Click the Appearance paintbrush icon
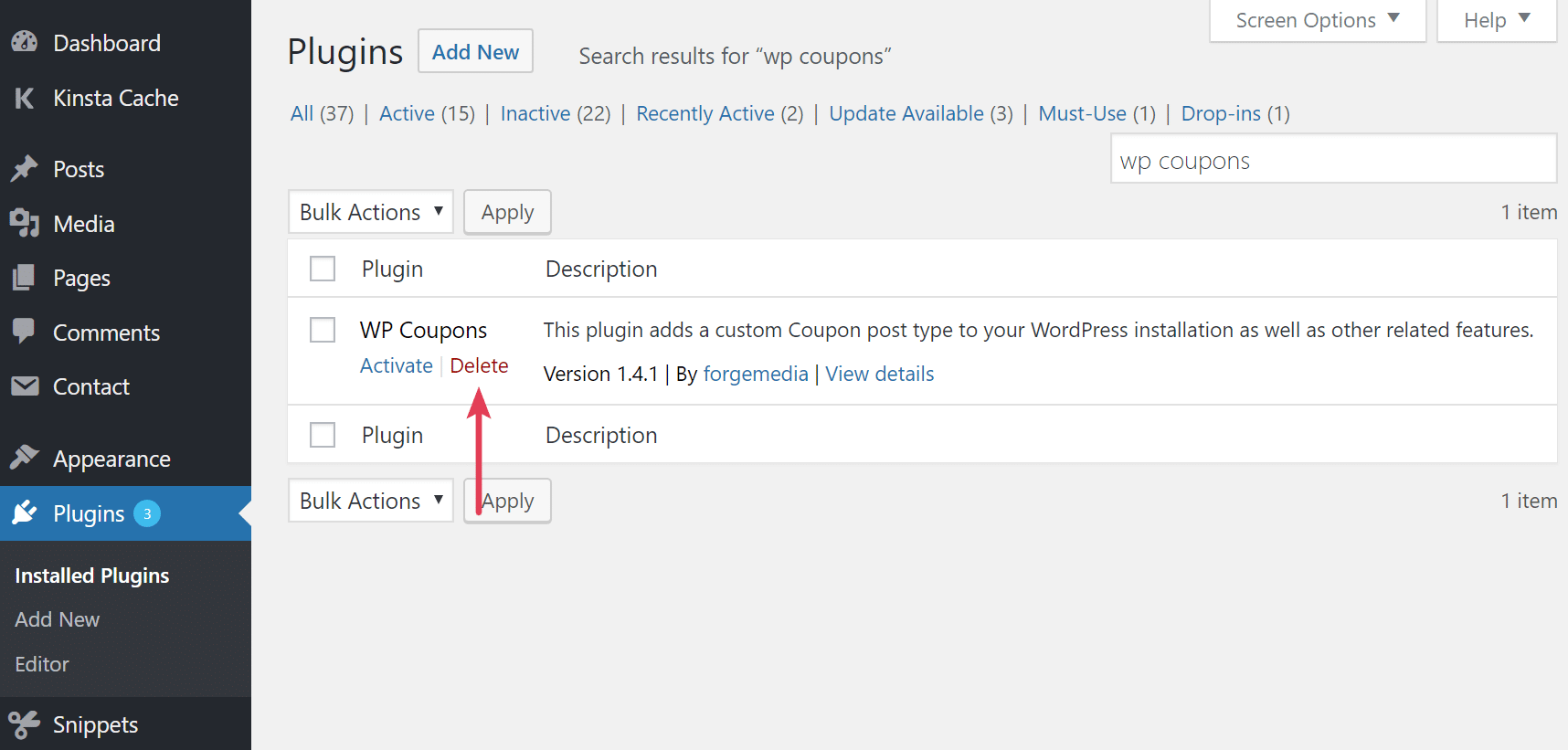The height and width of the screenshot is (750, 1568). (25, 457)
